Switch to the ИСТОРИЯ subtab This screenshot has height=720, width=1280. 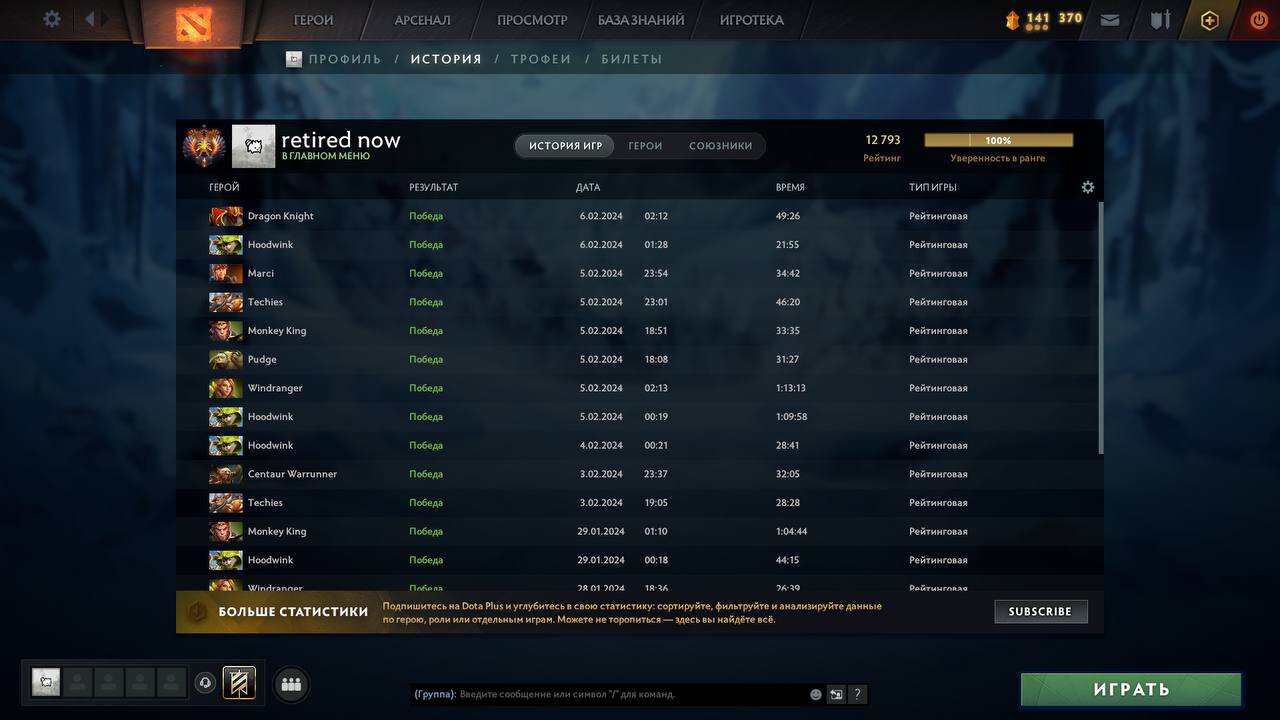[x=446, y=59]
